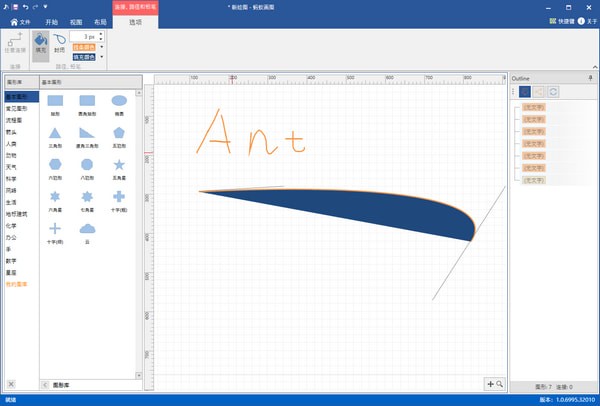Click the orange line color swatch
The width and height of the screenshot is (600, 406).
pos(86,46)
